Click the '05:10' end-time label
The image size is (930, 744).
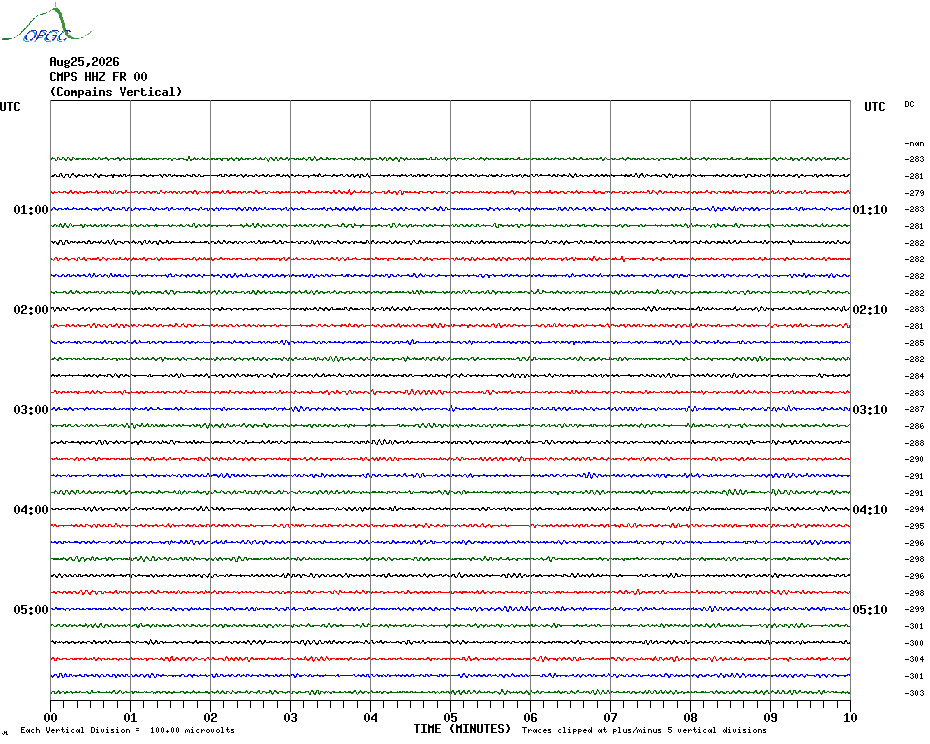tap(870, 609)
